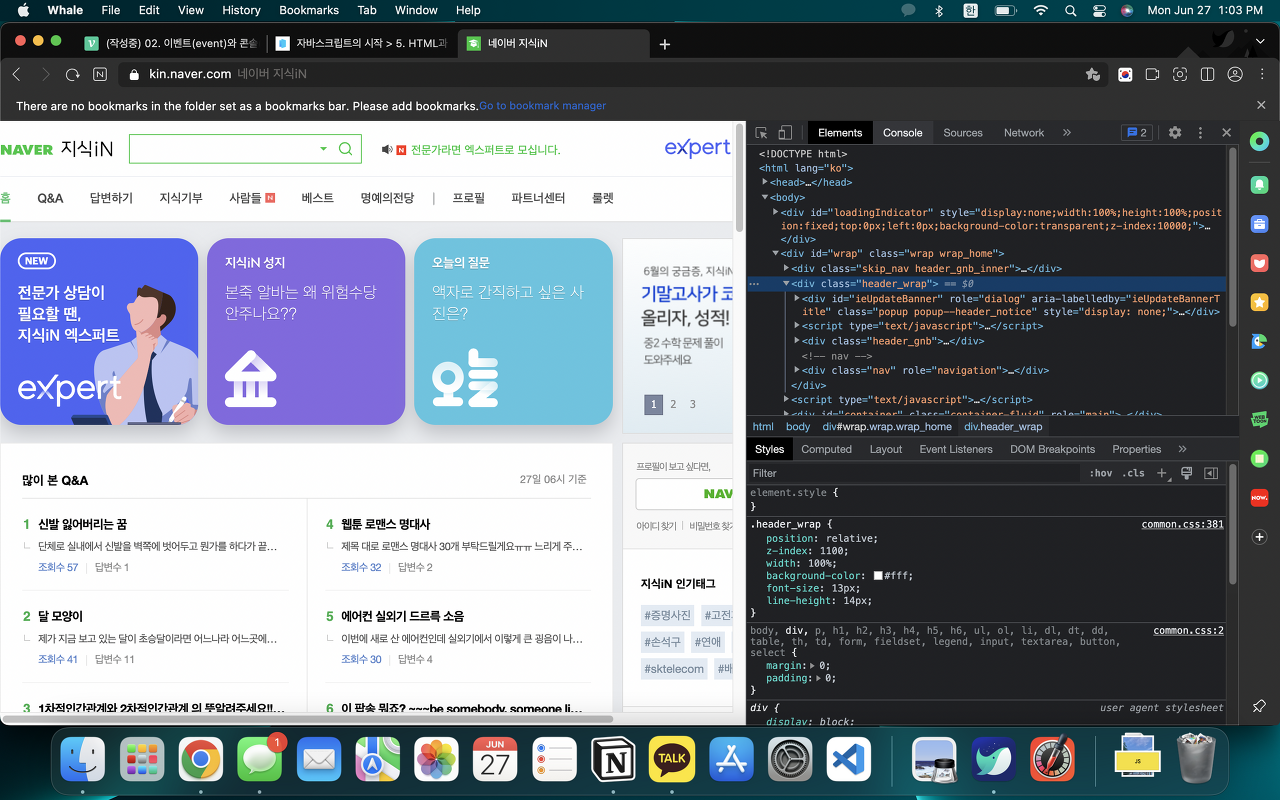Dismiss the bookmarks bar notice with X
The image size is (1280, 800).
point(1261,105)
